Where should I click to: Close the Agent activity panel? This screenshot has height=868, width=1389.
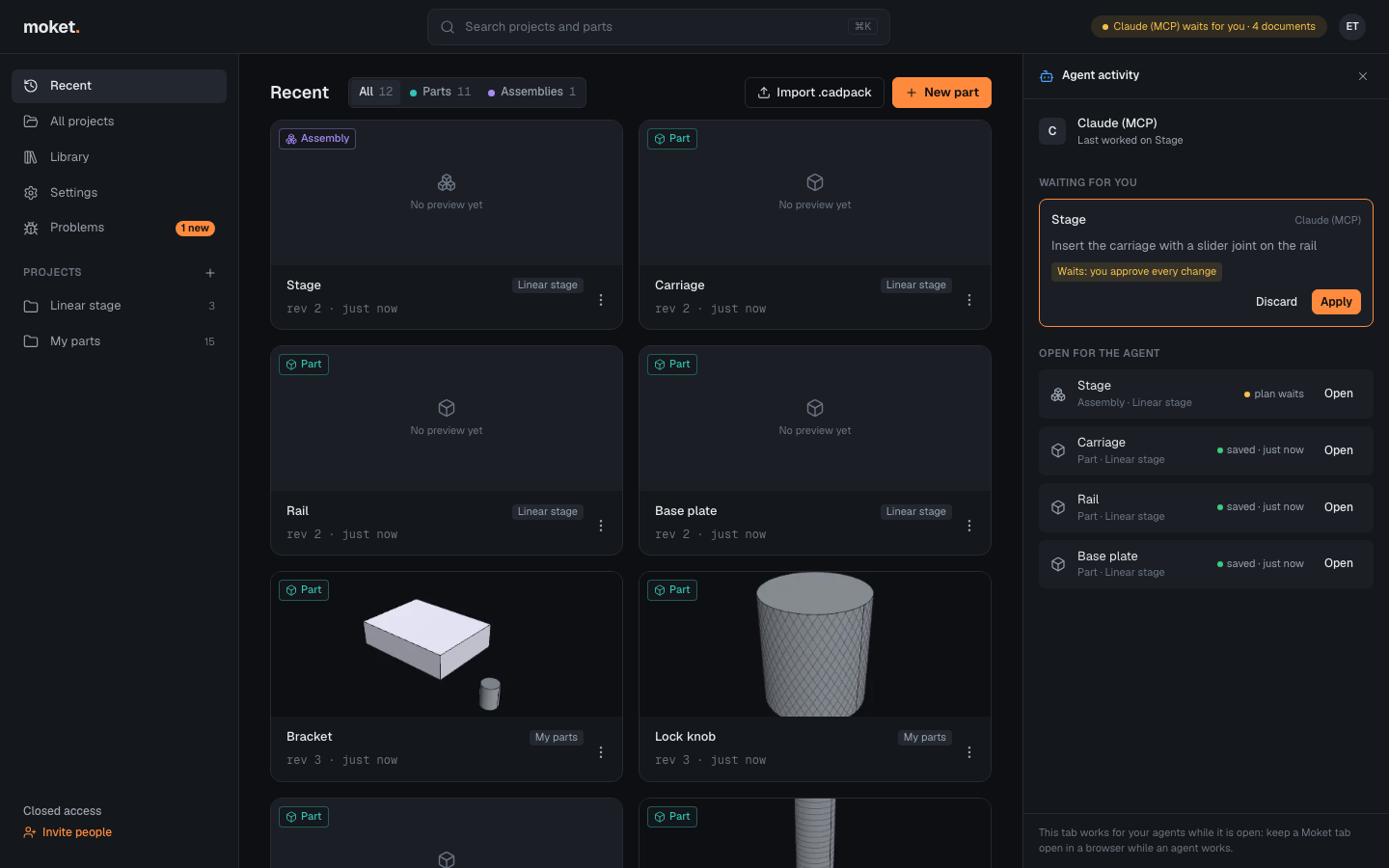1363,76
